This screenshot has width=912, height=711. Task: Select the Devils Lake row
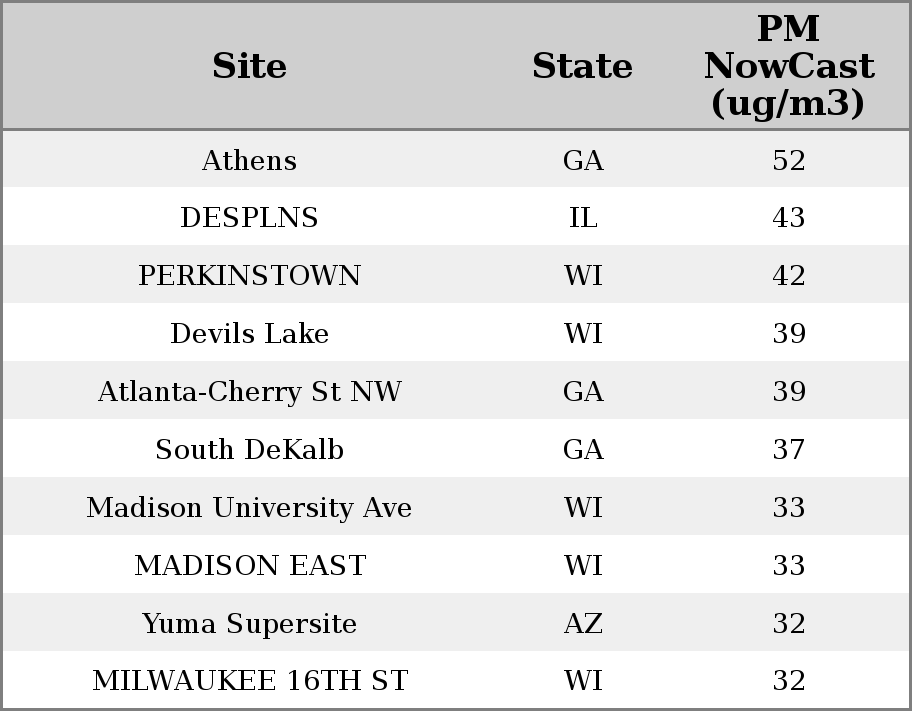(249, 334)
